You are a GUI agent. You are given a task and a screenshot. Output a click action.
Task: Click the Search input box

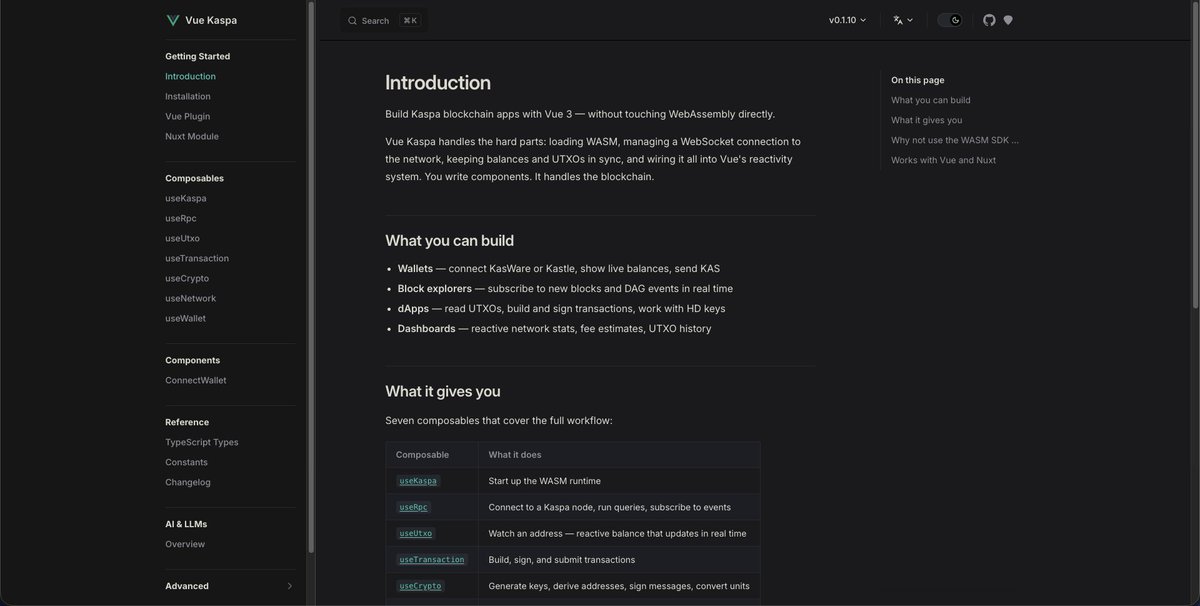[384, 20]
